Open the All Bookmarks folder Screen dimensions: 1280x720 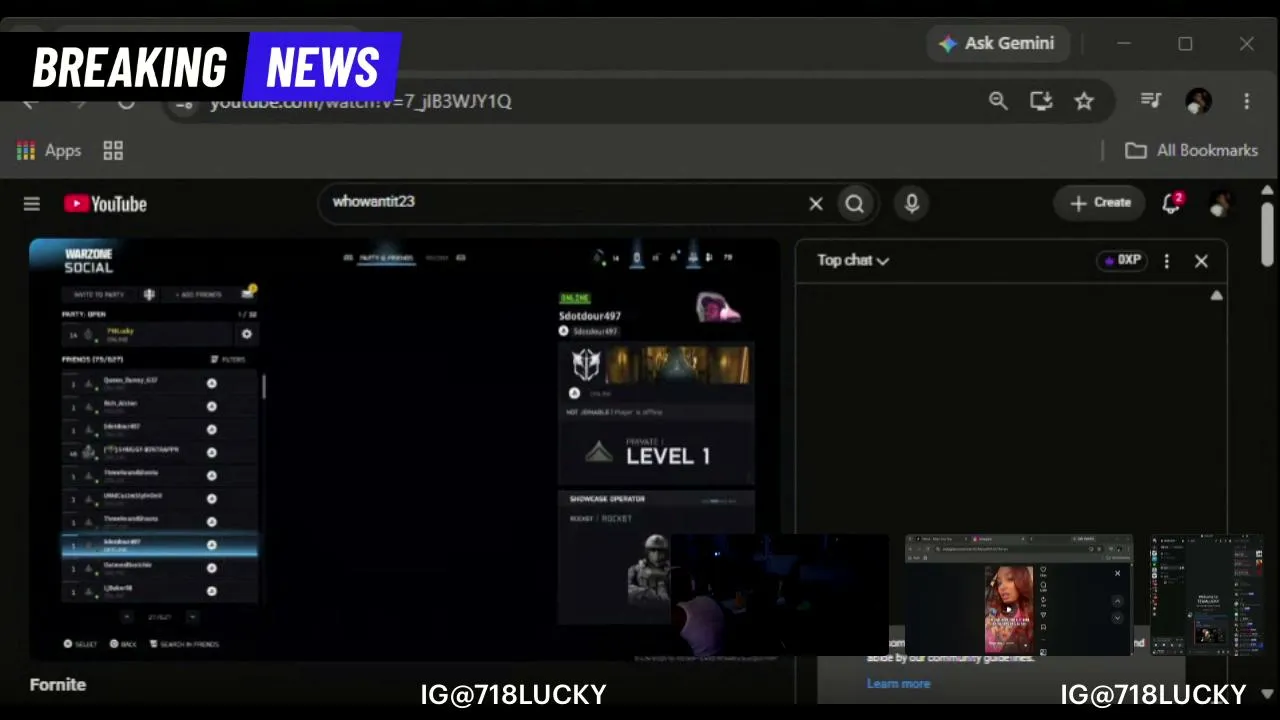pos(1191,150)
